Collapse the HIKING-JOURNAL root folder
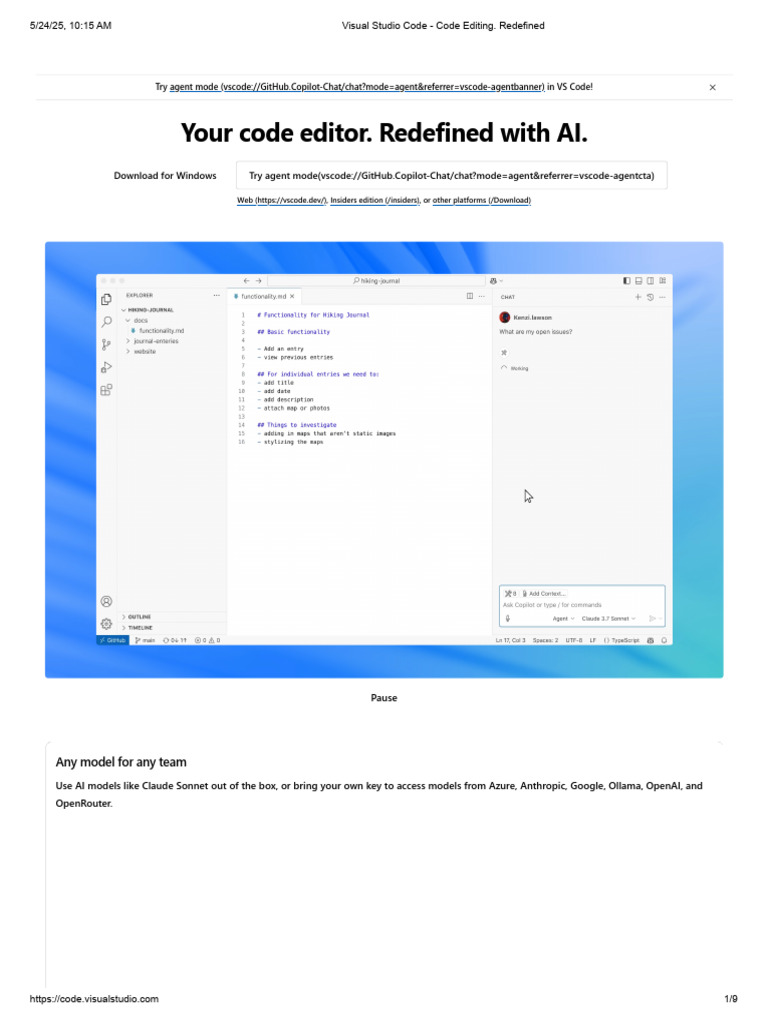This screenshot has height=1024, width=768. click(147, 310)
